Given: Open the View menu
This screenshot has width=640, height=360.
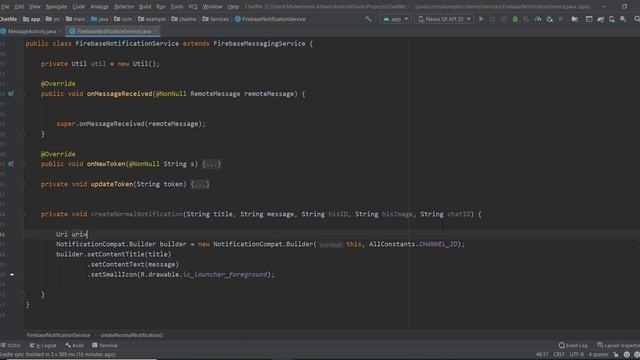Looking at the screenshot, I should coord(34,7).
